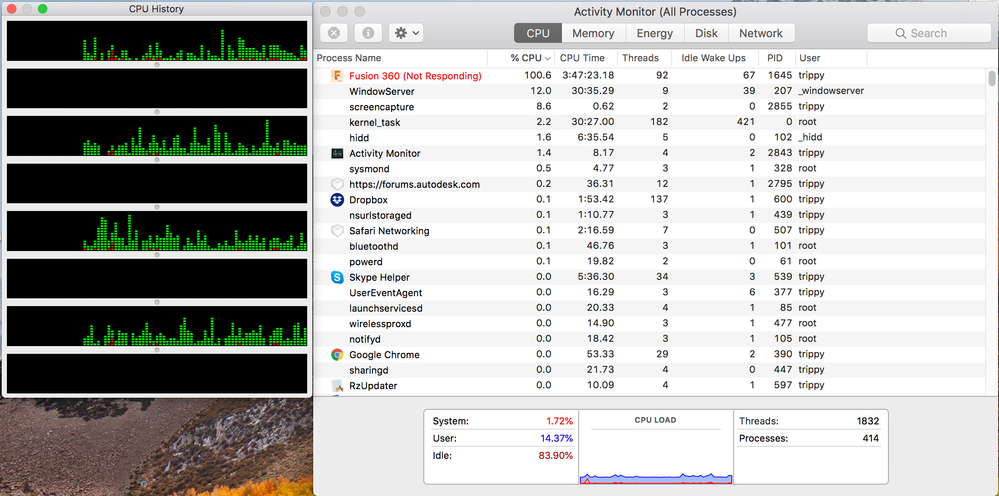Switch to the CPU tab

point(538,33)
